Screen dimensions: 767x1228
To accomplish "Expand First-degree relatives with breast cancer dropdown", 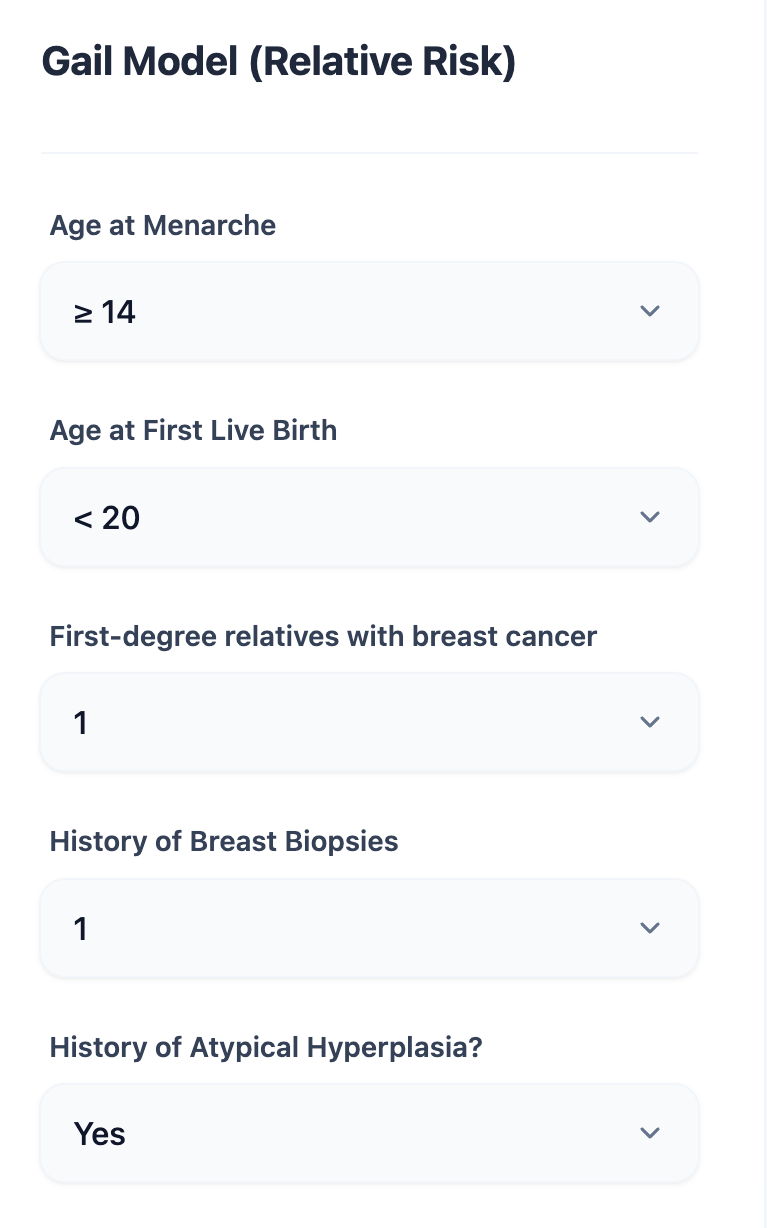I will (369, 723).
